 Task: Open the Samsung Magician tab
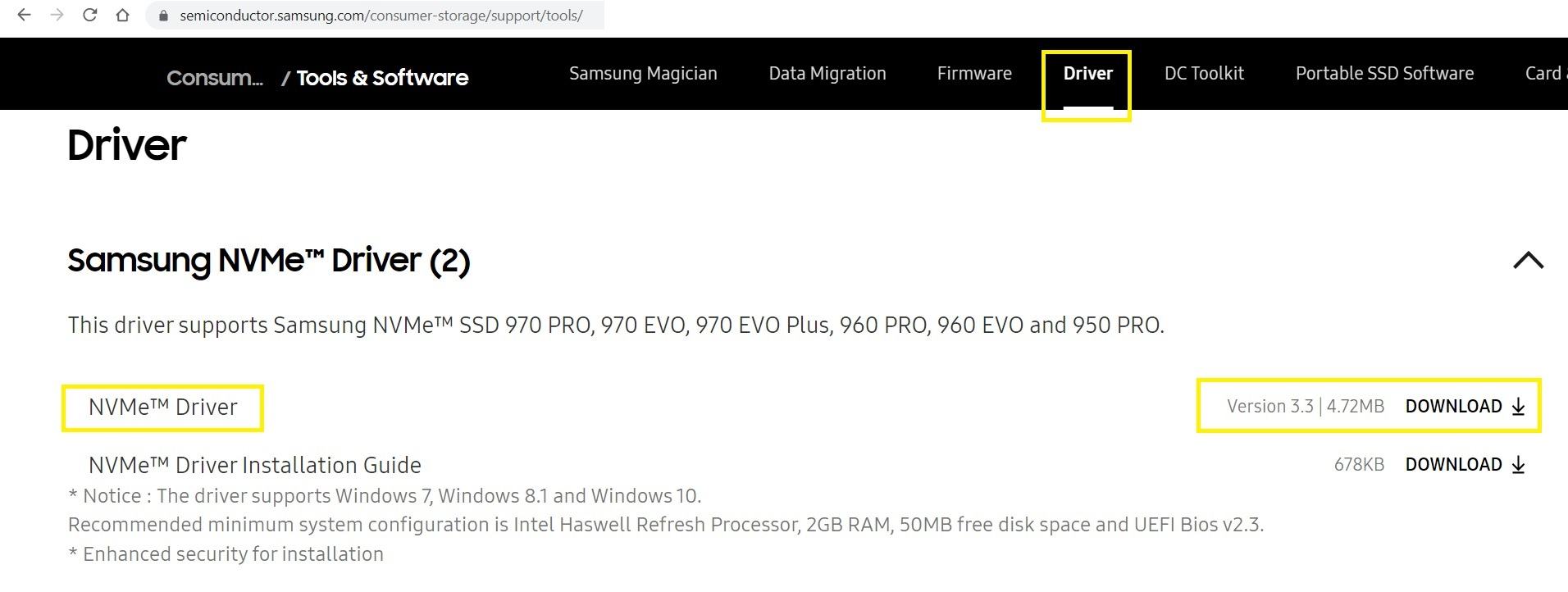[x=643, y=74]
